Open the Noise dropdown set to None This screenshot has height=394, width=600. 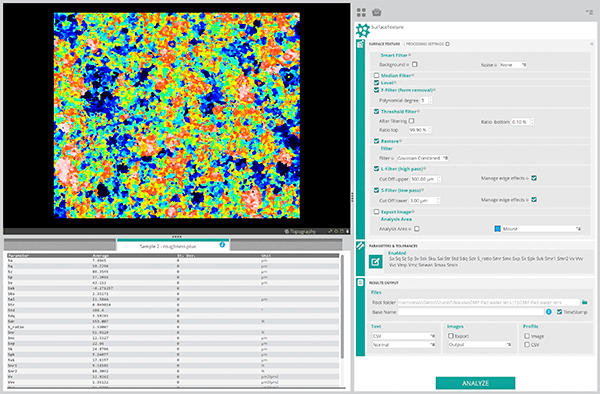point(513,65)
